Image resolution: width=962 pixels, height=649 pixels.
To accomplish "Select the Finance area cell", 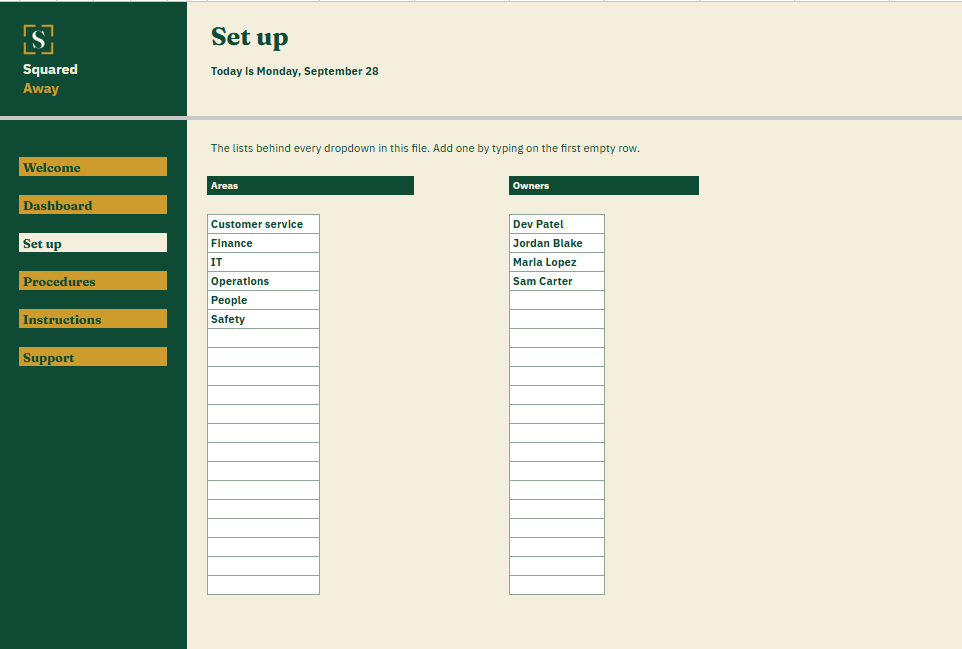I will pyautogui.click(x=263, y=243).
